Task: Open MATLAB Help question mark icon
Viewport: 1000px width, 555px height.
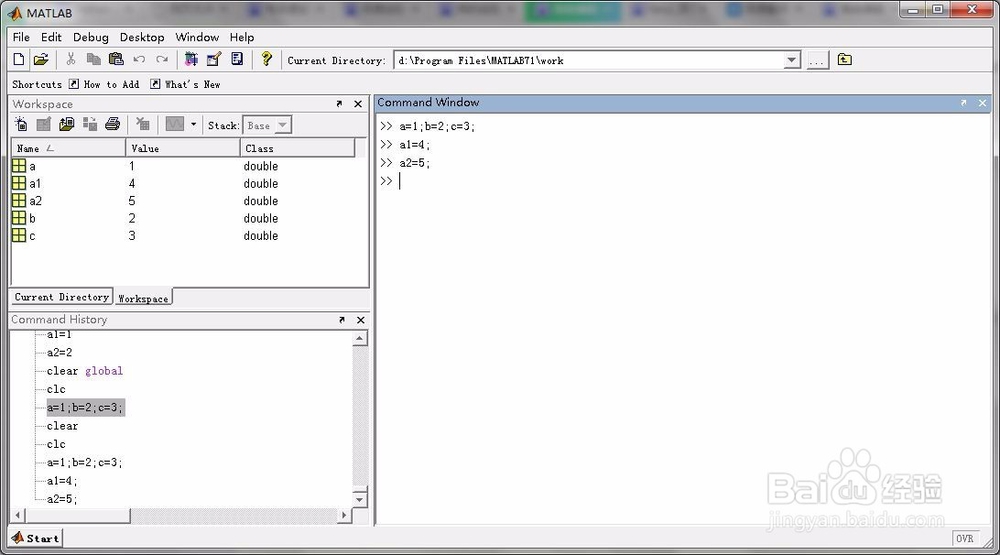Action: (x=267, y=59)
